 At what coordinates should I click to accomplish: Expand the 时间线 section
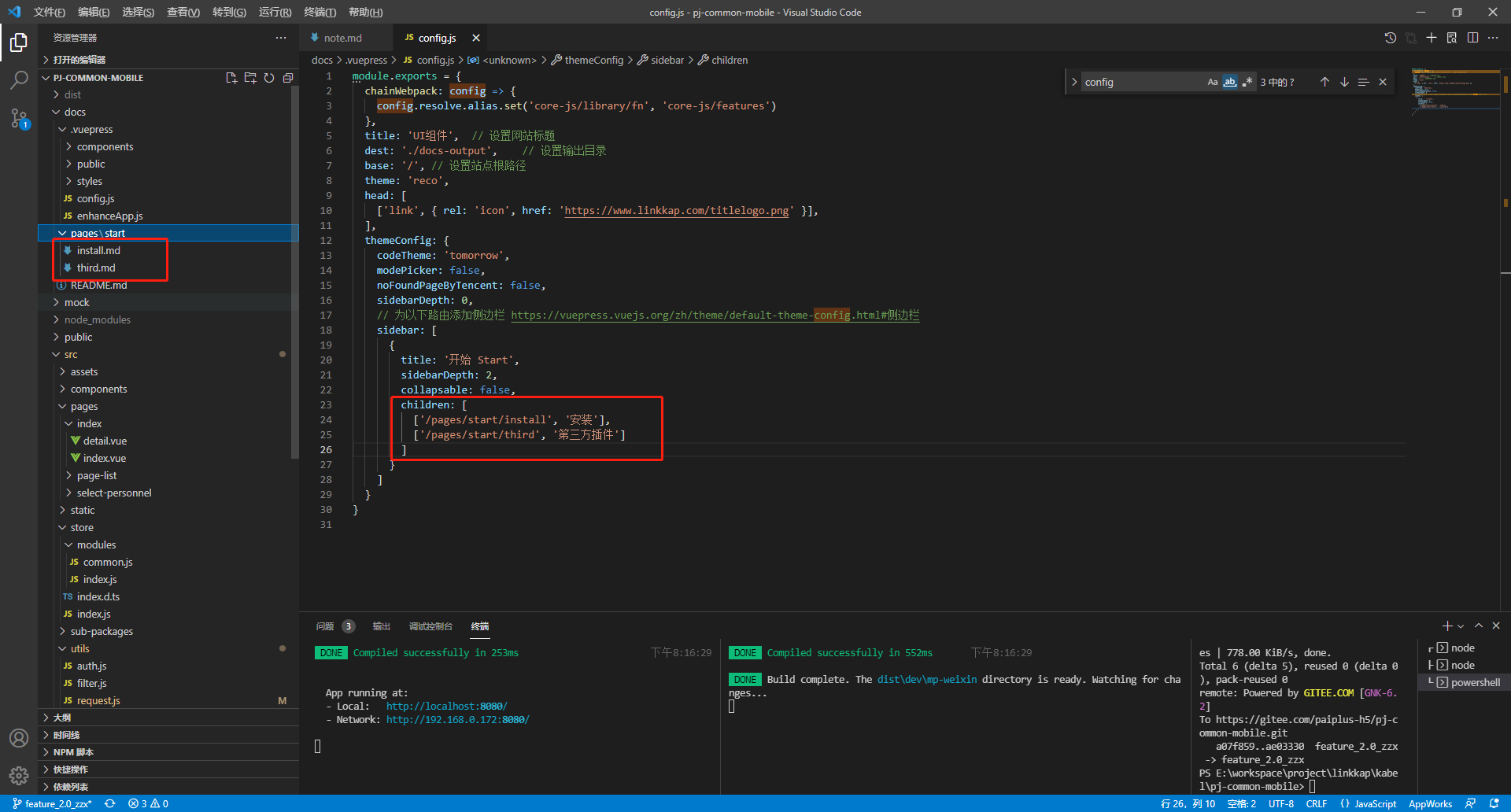click(66, 735)
